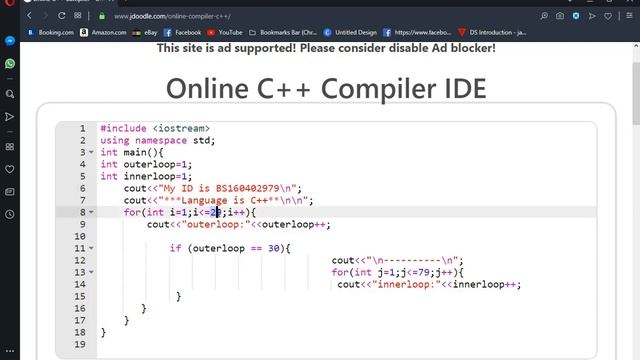This screenshot has height=360, width=640.
Task: Click 'for(int j=1;j<=79;j++){' line
Action: tap(398, 272)
